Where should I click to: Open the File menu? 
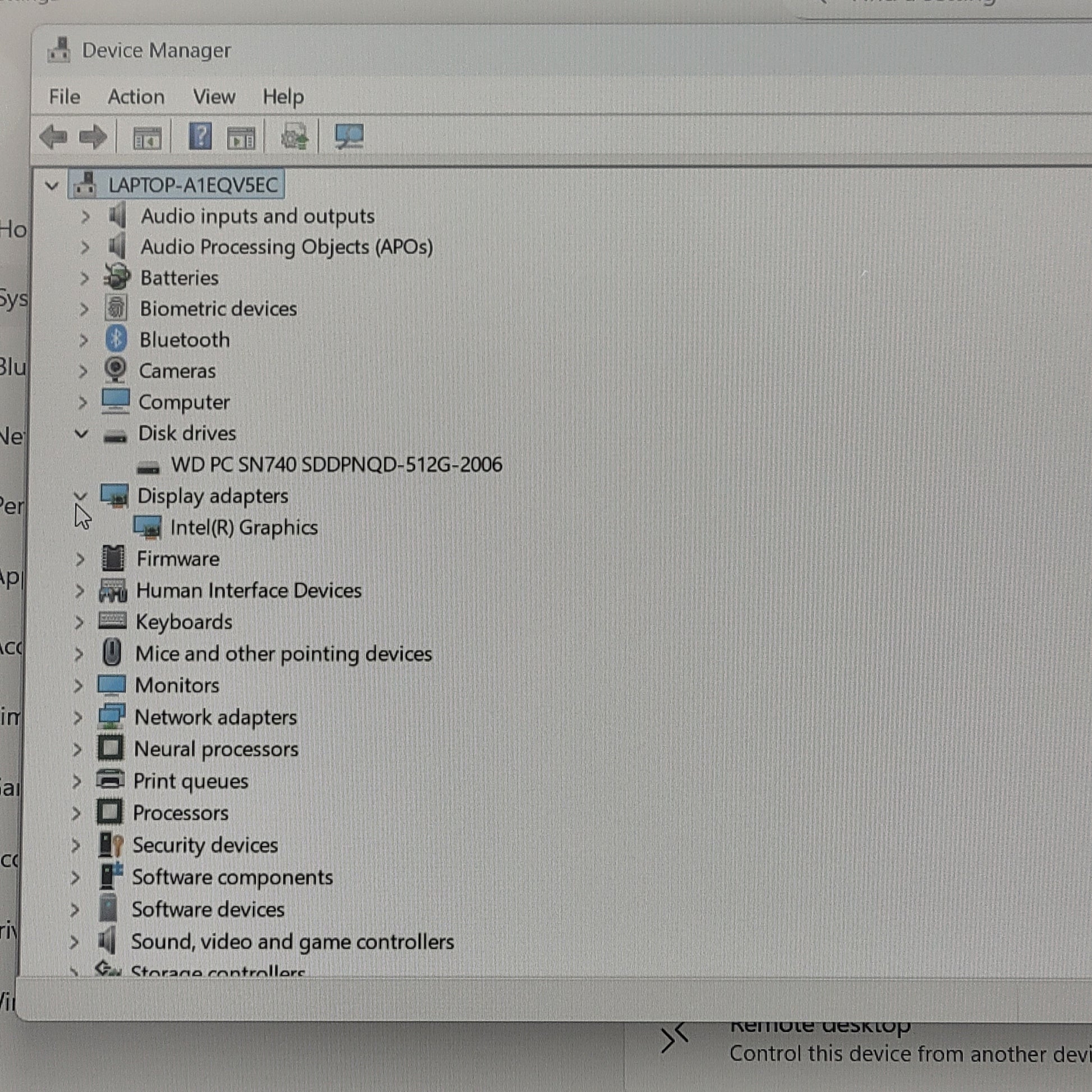65,97
